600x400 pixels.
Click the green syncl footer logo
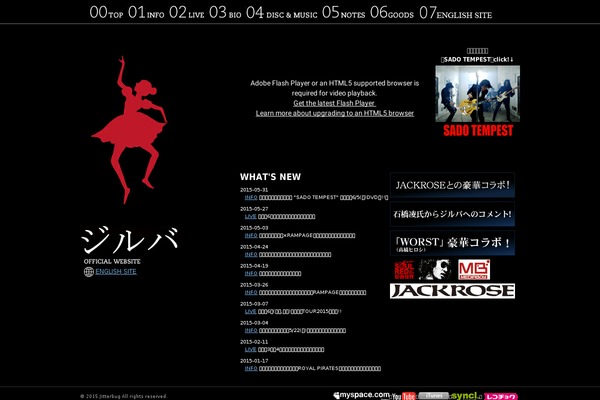[x=465, y=395]
